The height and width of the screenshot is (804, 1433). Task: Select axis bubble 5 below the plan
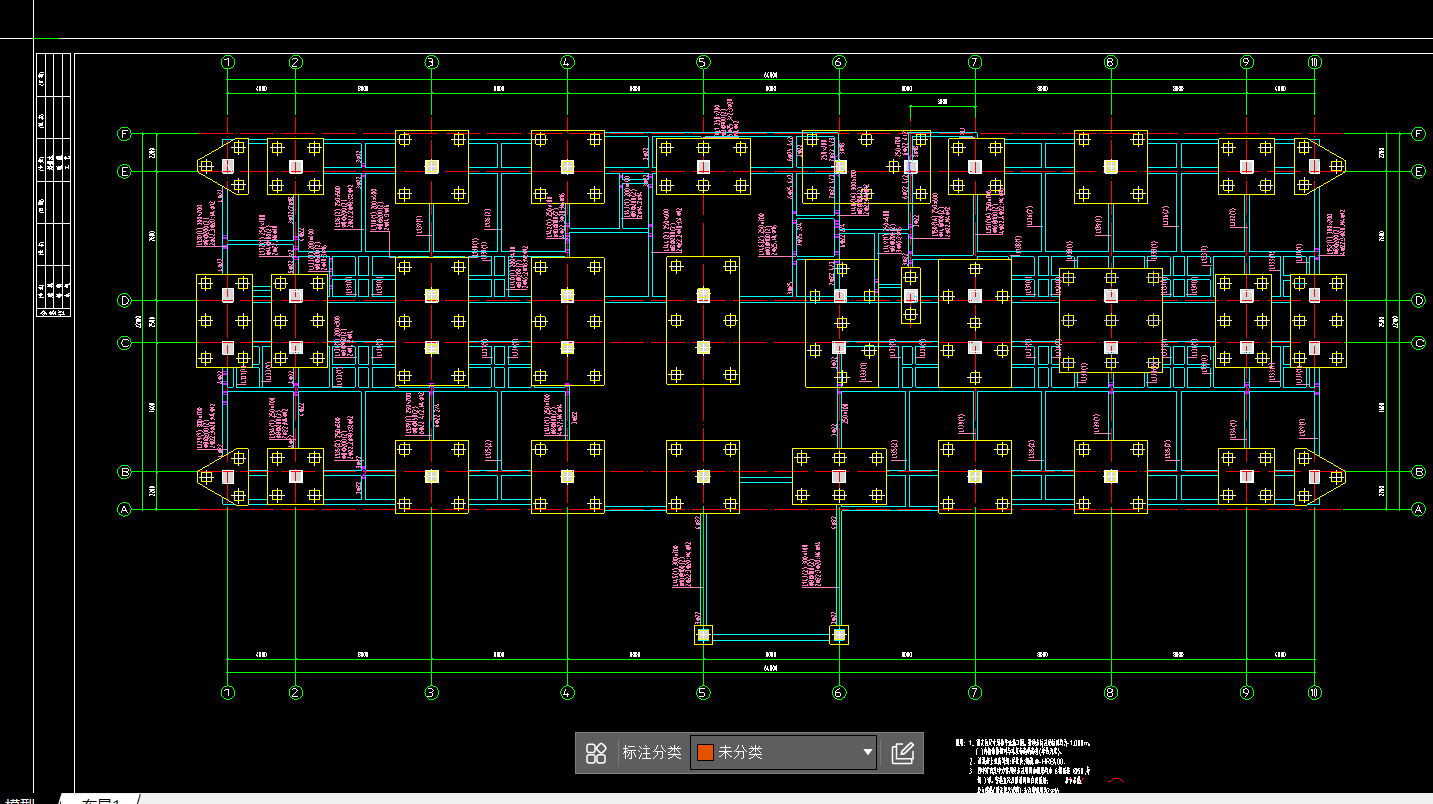(703, 692)
